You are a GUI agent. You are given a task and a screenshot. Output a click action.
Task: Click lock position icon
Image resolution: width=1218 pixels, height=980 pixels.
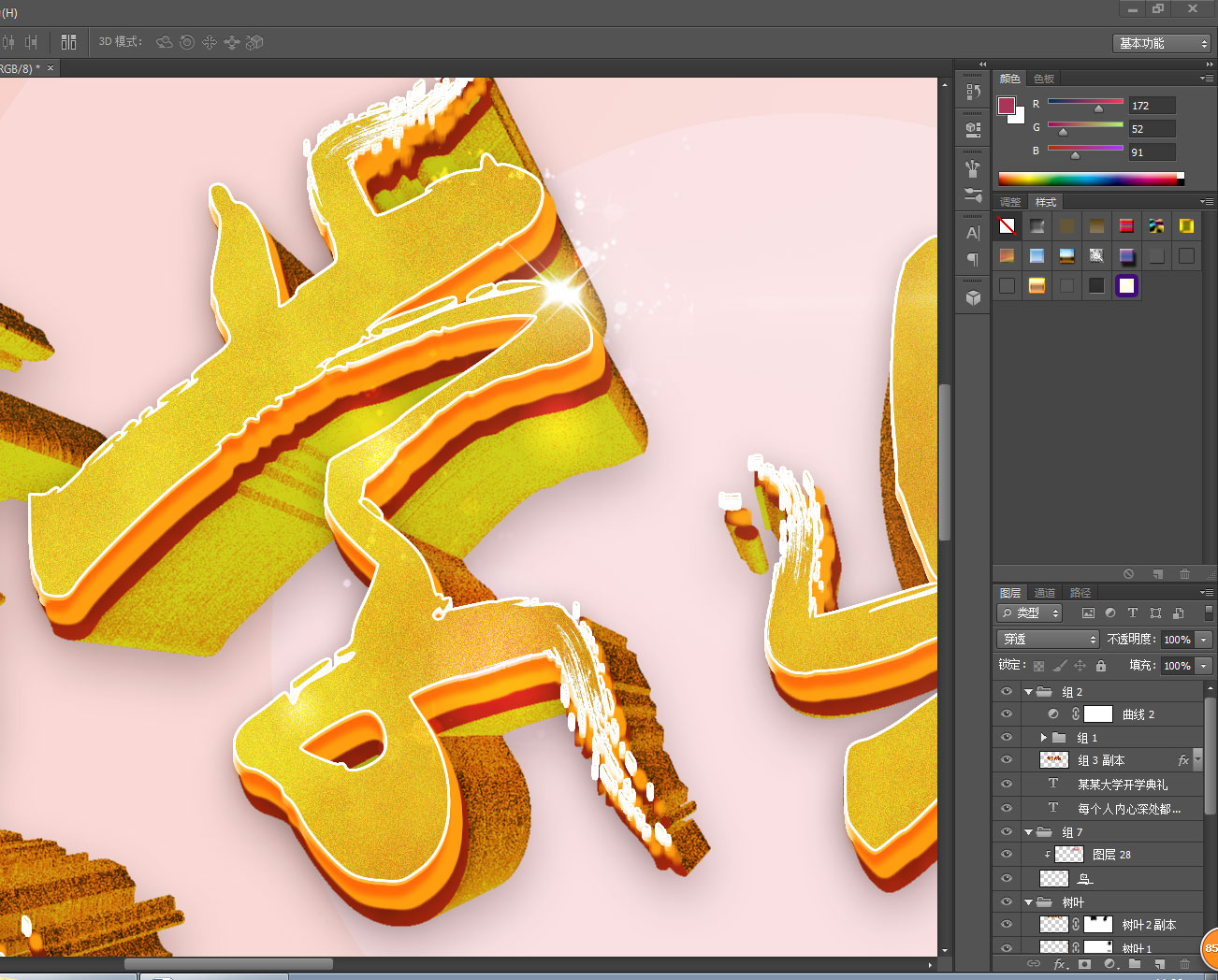[x=1080, y=666]
